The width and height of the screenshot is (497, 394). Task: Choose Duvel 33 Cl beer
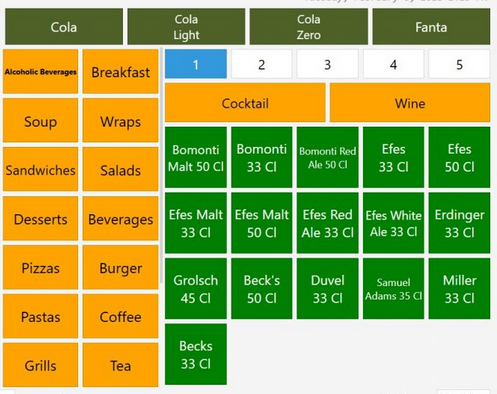328,289
